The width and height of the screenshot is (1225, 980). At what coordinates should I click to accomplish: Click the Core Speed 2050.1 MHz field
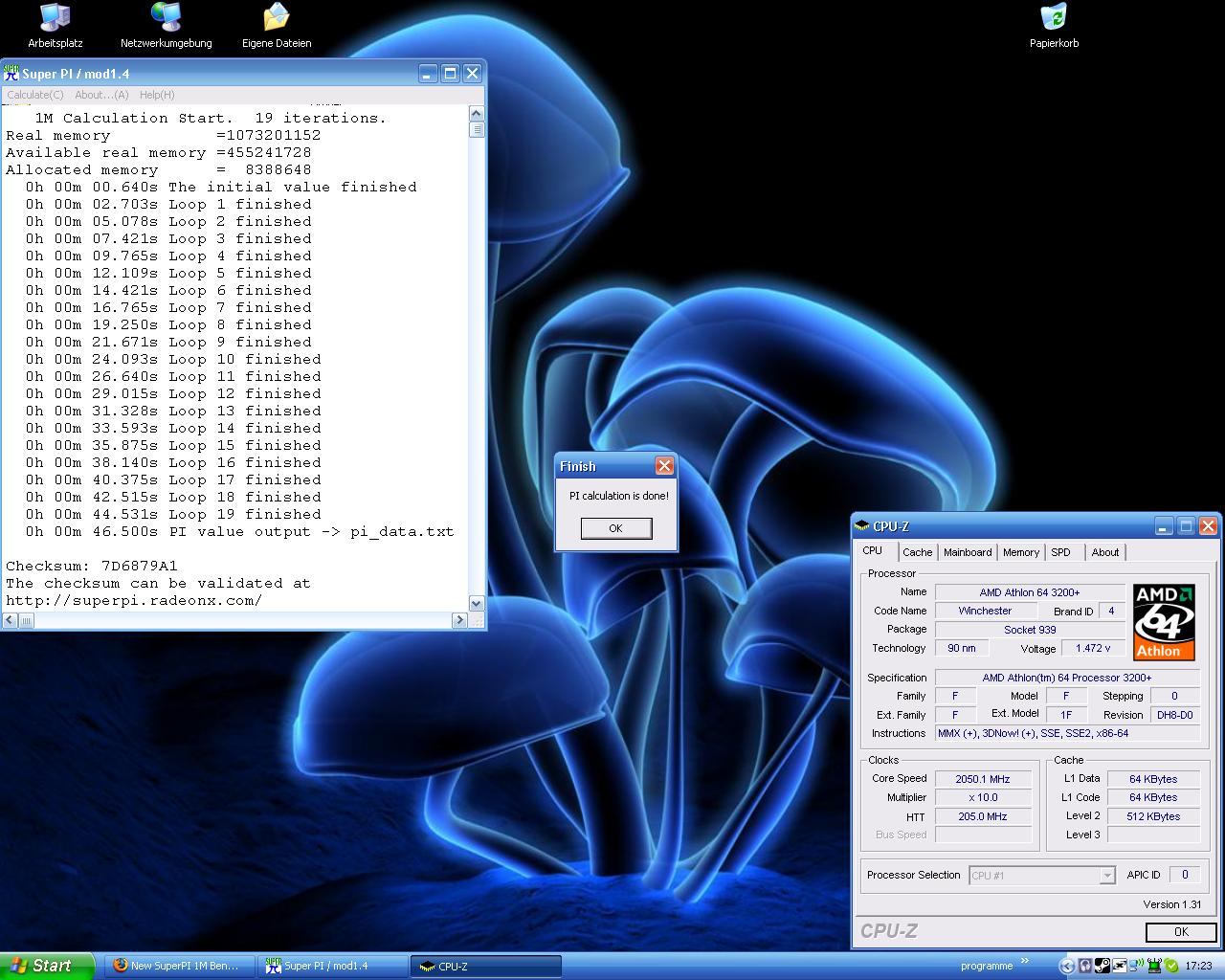[984, 779]
